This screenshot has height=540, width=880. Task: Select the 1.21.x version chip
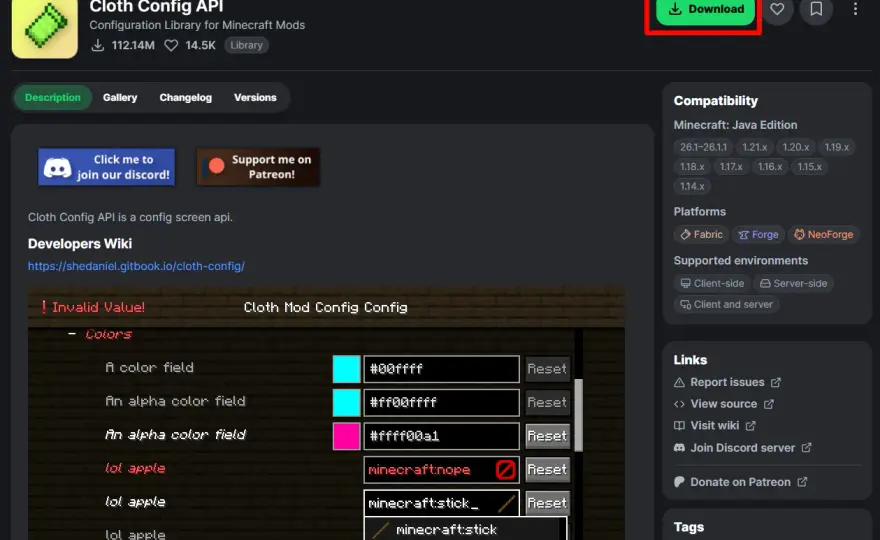[754, 147]
